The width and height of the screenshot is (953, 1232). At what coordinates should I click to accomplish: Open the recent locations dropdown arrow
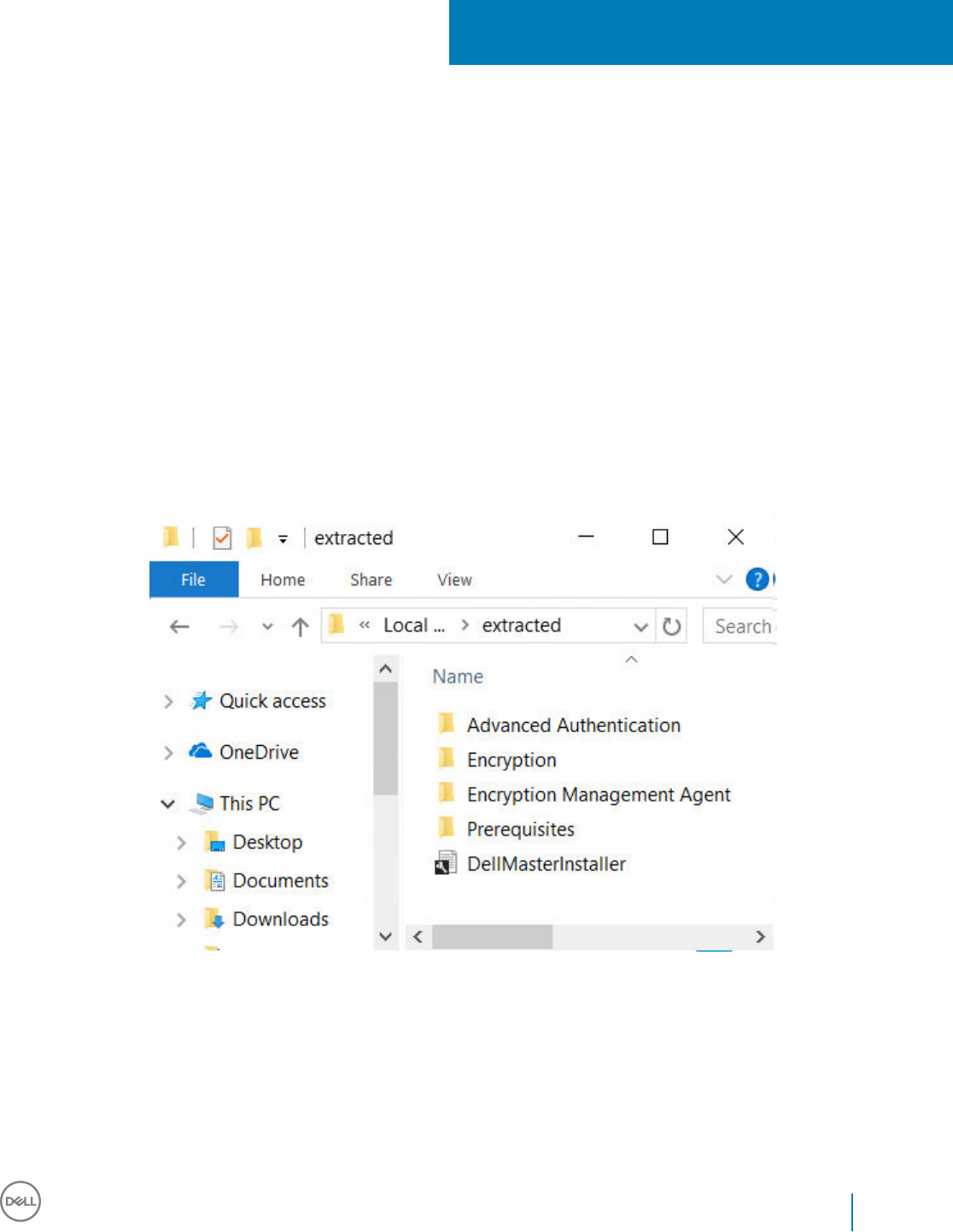(267, 626)
